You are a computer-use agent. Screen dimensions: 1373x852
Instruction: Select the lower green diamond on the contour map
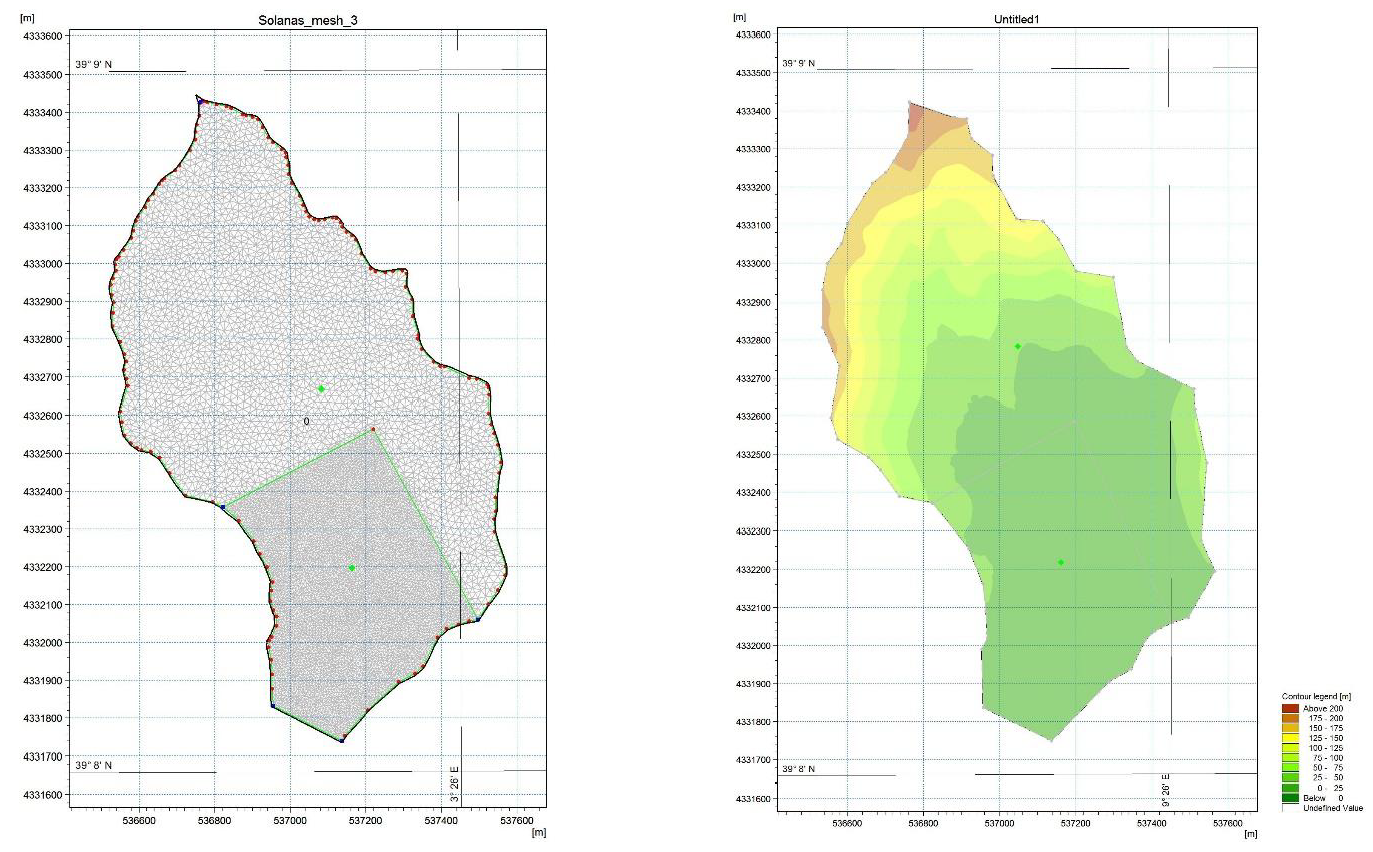pos(1061,562)
